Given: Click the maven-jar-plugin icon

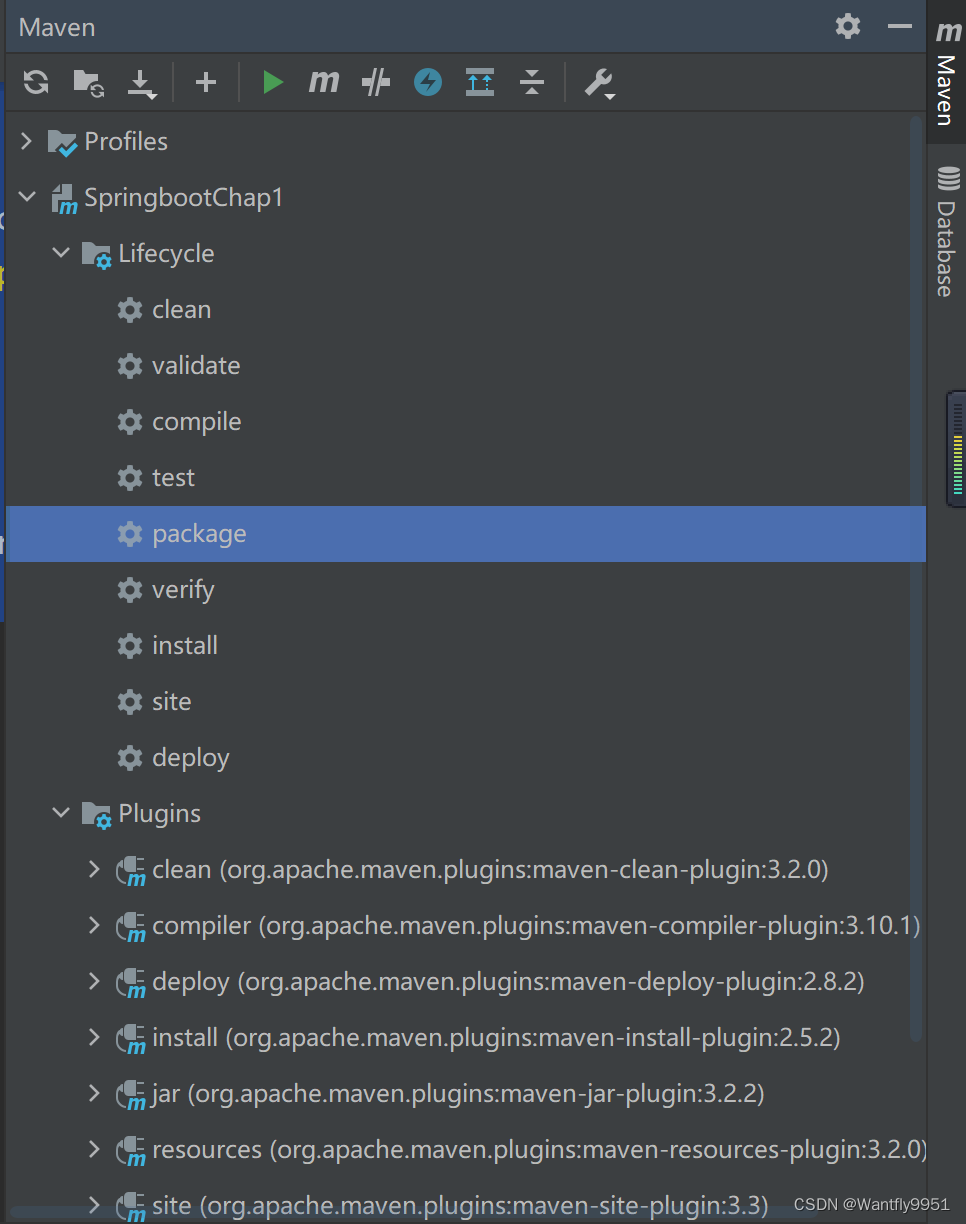Looking at the screenshot, I should pos(131,1095).
